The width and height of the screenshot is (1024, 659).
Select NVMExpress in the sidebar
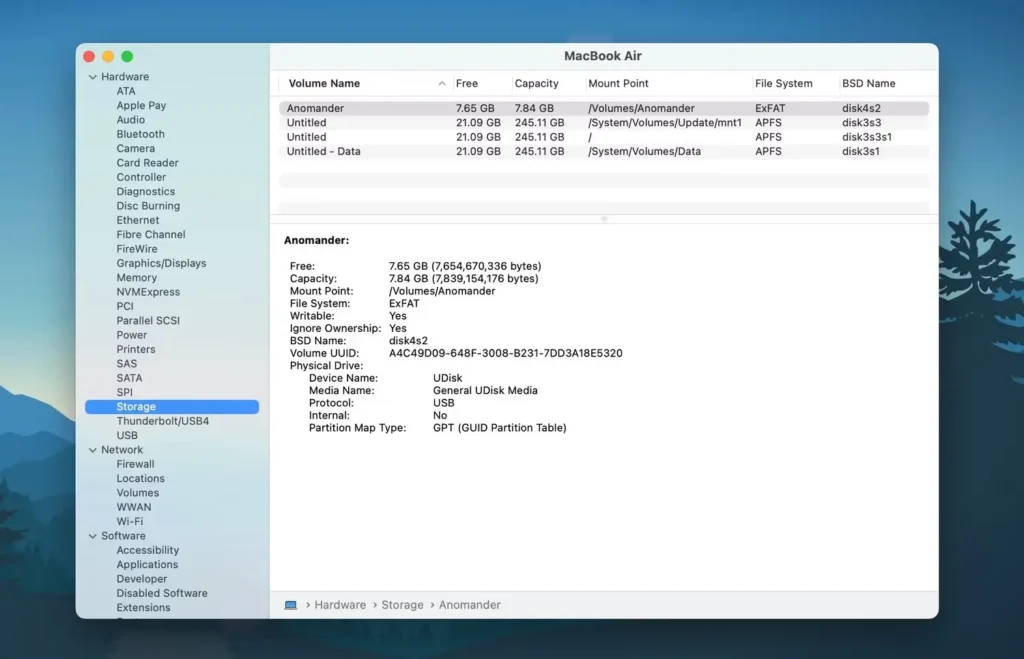coord(148,293)
